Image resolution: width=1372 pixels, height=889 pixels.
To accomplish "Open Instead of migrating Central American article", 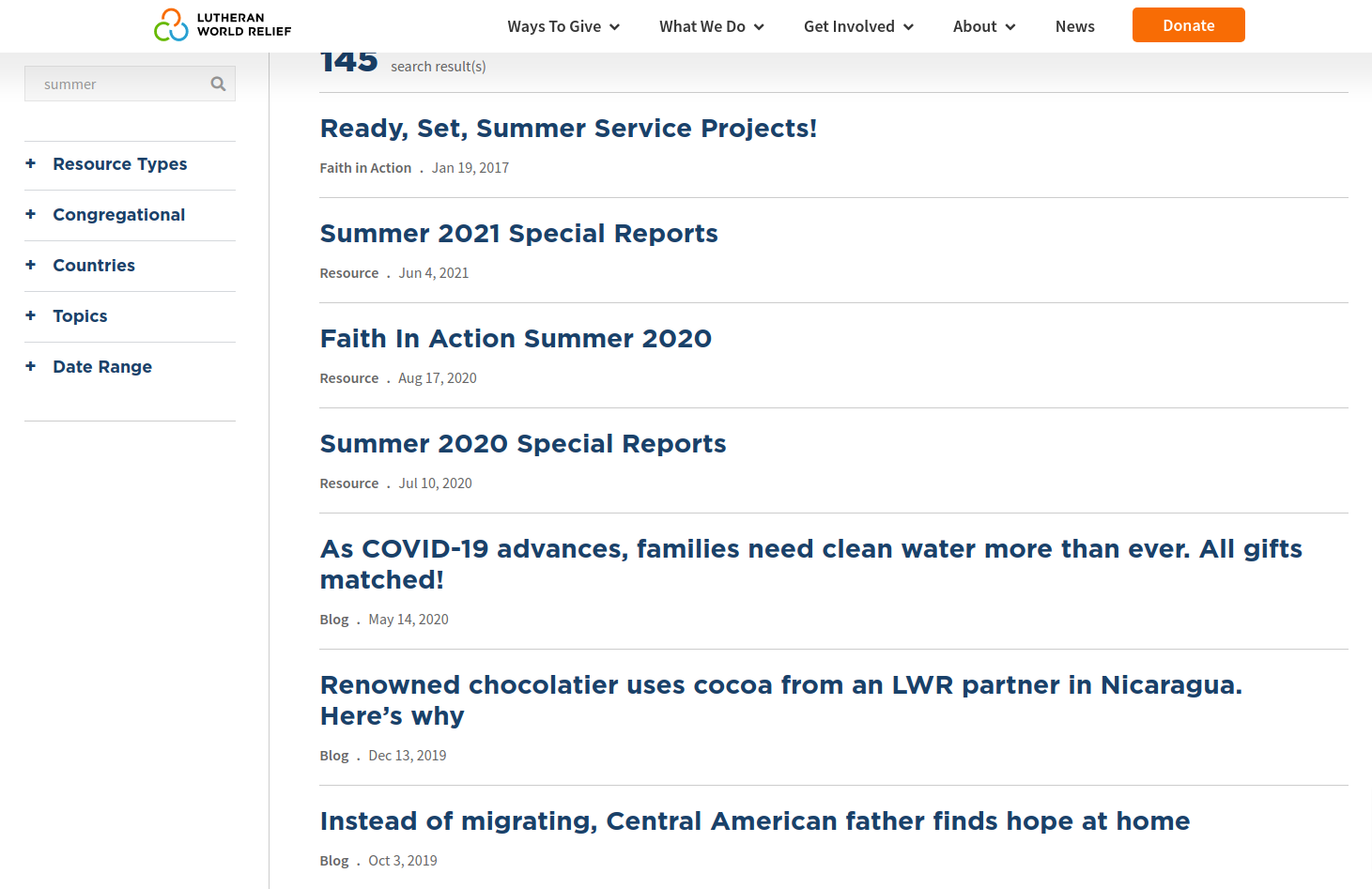I will [x=754, y=821].
